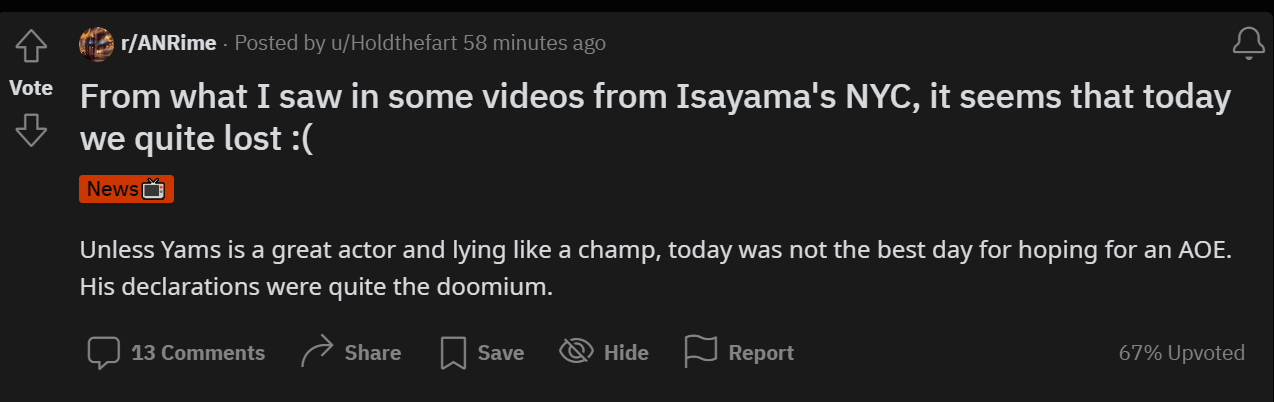Screen dimensions: 1274x402
Task: Hide this post using the Hide label
Action: (x=626, y=353)
